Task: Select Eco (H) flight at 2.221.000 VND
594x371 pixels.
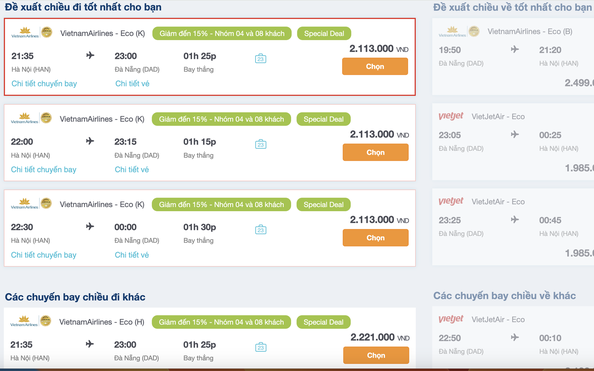Action: coord(376,355)
